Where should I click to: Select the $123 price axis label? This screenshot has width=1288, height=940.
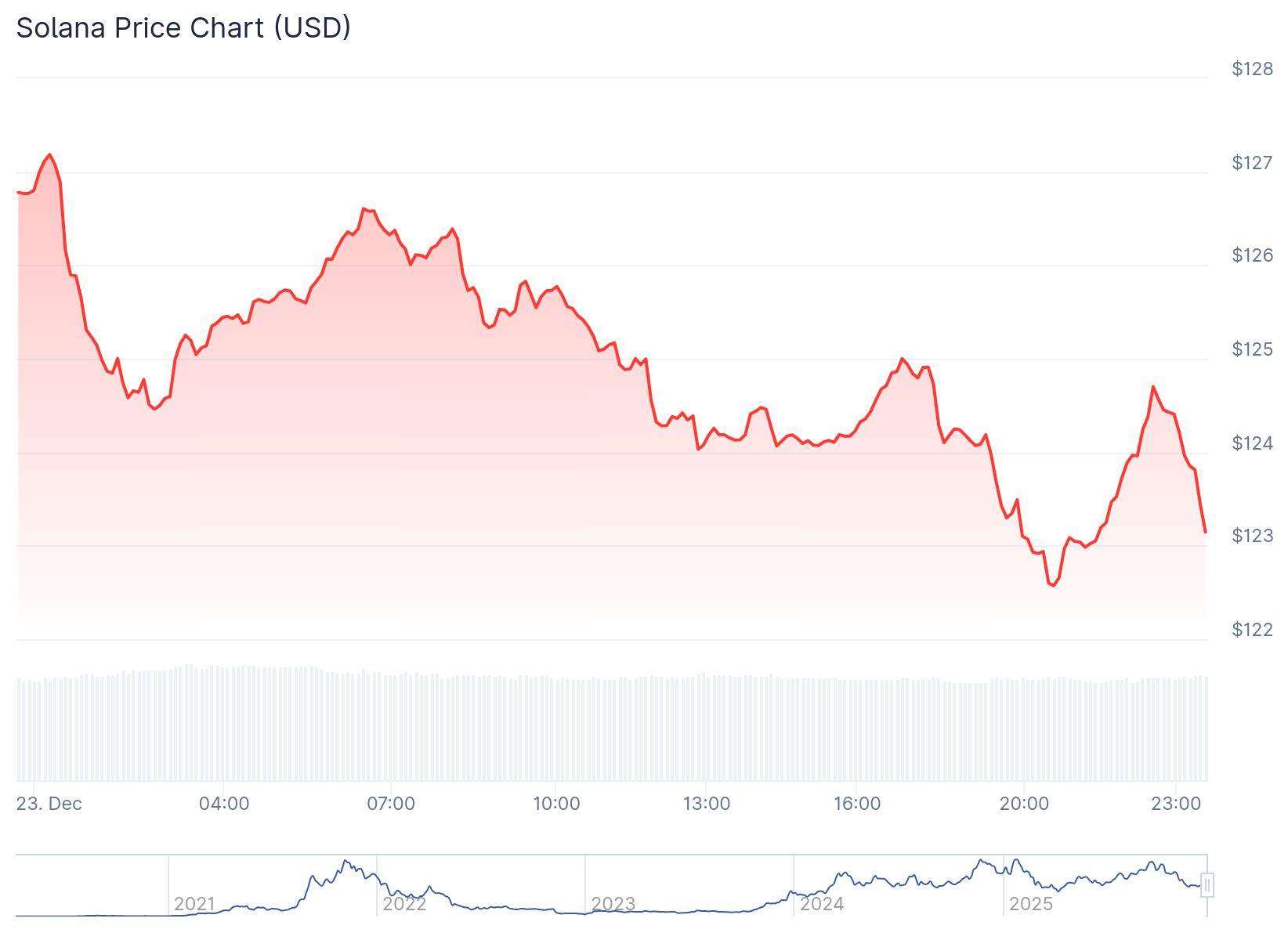(1252, 536)
